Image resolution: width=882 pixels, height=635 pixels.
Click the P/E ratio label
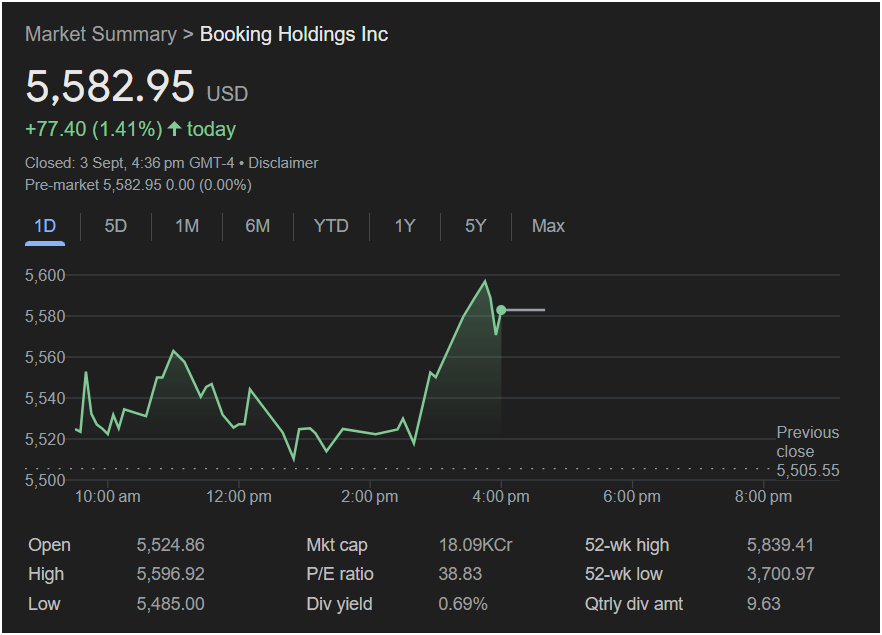coord(340,574)
